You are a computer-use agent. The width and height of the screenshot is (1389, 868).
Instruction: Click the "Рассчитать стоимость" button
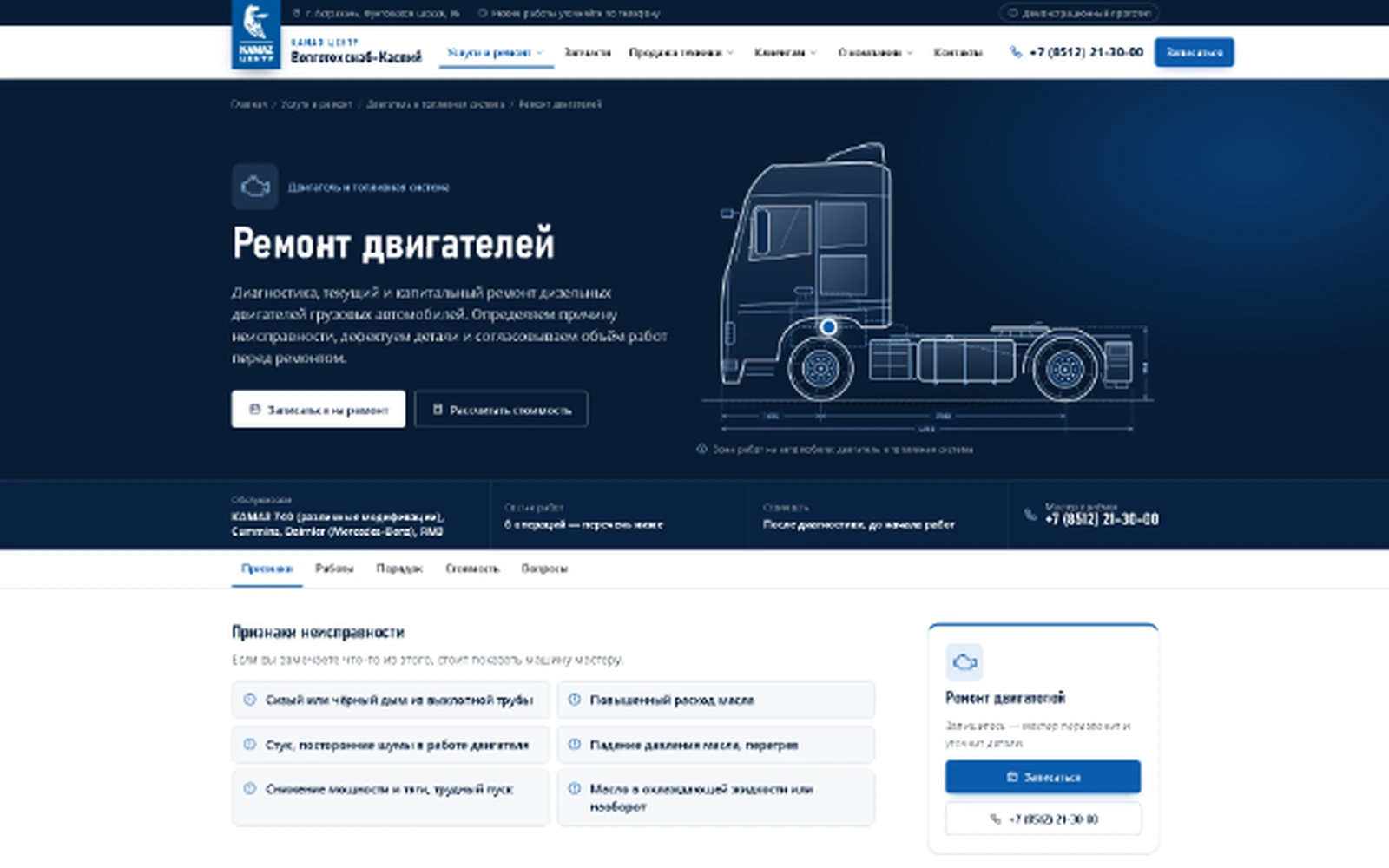click(x=501, y=409)
